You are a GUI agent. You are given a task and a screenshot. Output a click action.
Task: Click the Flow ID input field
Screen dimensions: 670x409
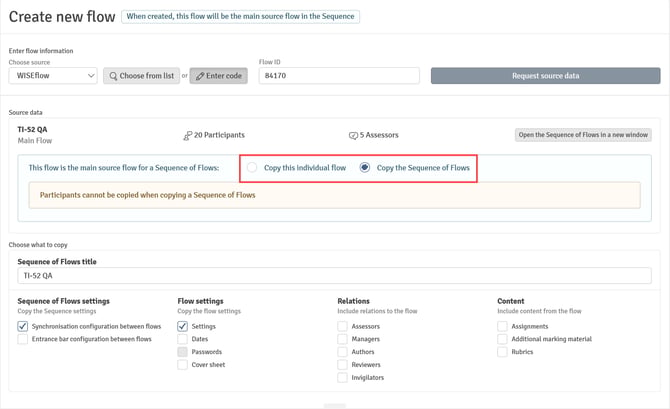point(339,76)
